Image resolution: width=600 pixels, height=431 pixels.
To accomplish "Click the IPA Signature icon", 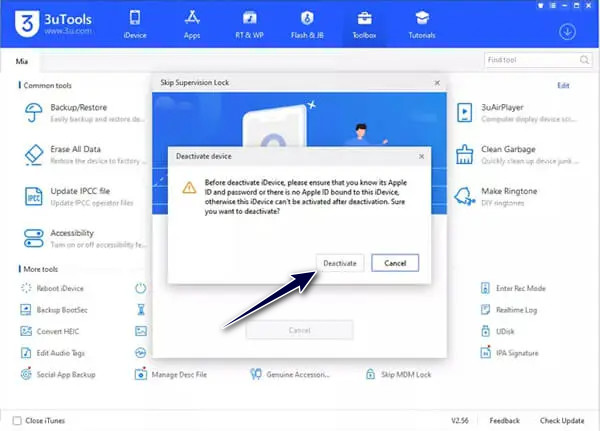I will point(485,352).
